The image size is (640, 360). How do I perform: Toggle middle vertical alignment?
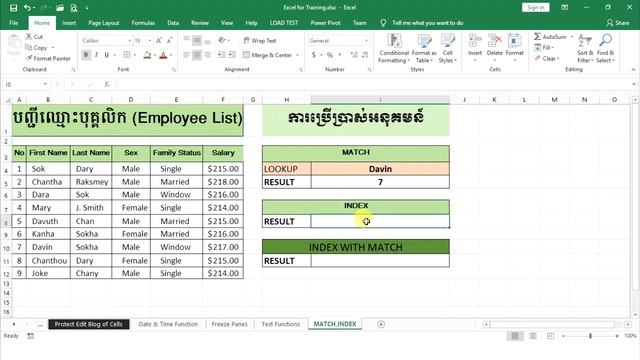point(197,40)
